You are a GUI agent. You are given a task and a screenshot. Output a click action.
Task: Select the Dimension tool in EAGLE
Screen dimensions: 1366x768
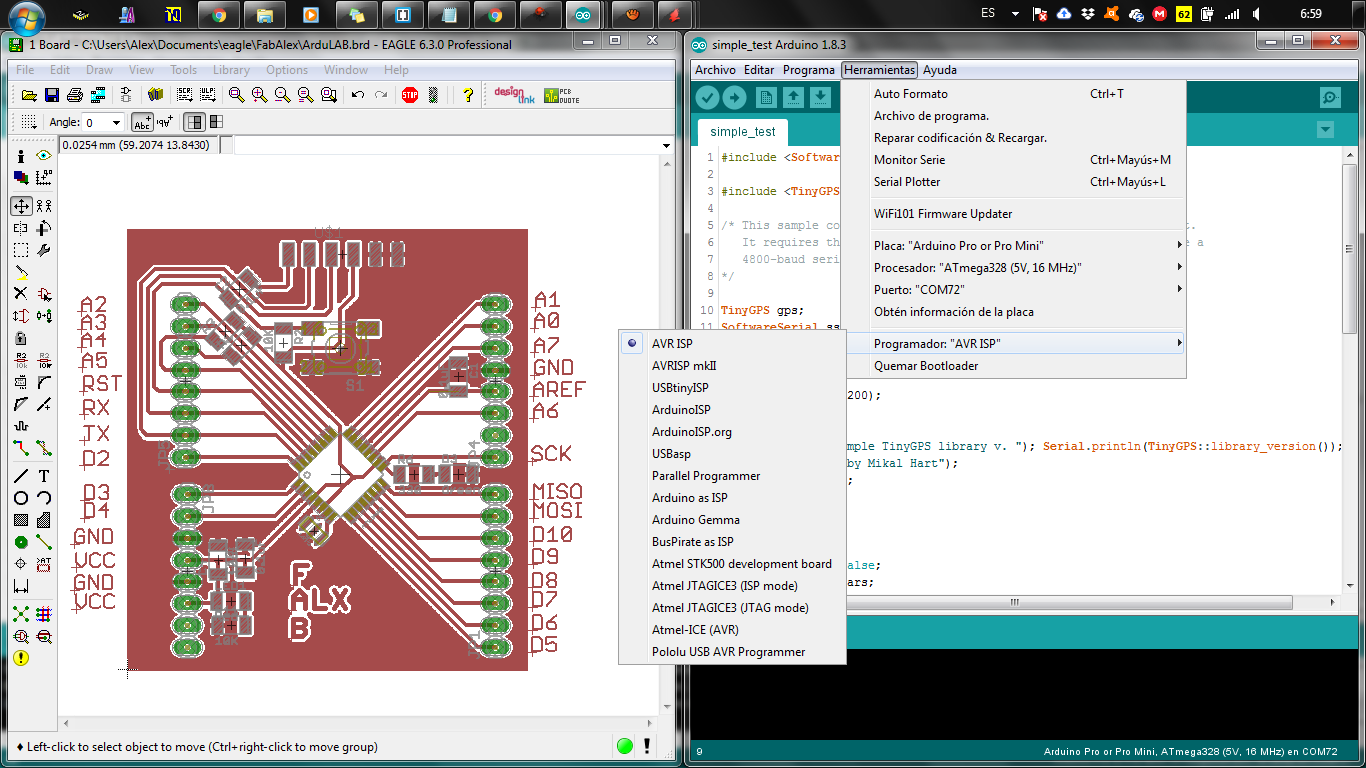[x=21, y=586]
